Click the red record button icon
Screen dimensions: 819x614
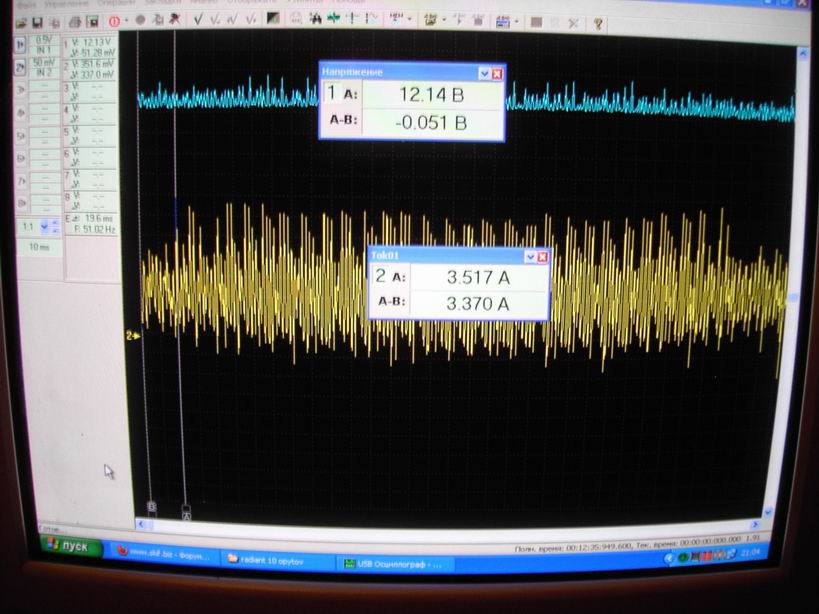pyautogui.click(x=115, y=21)
